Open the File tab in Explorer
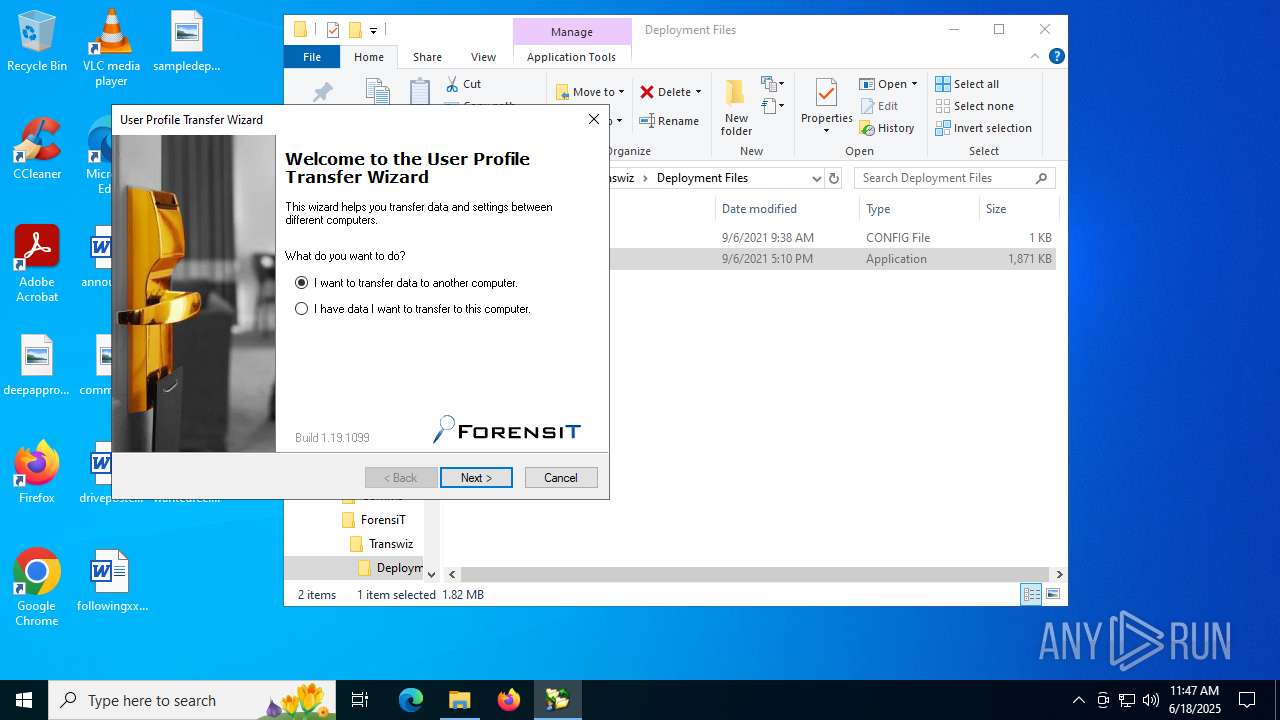Screen dimensions: 1280x720 pos(312,57)
